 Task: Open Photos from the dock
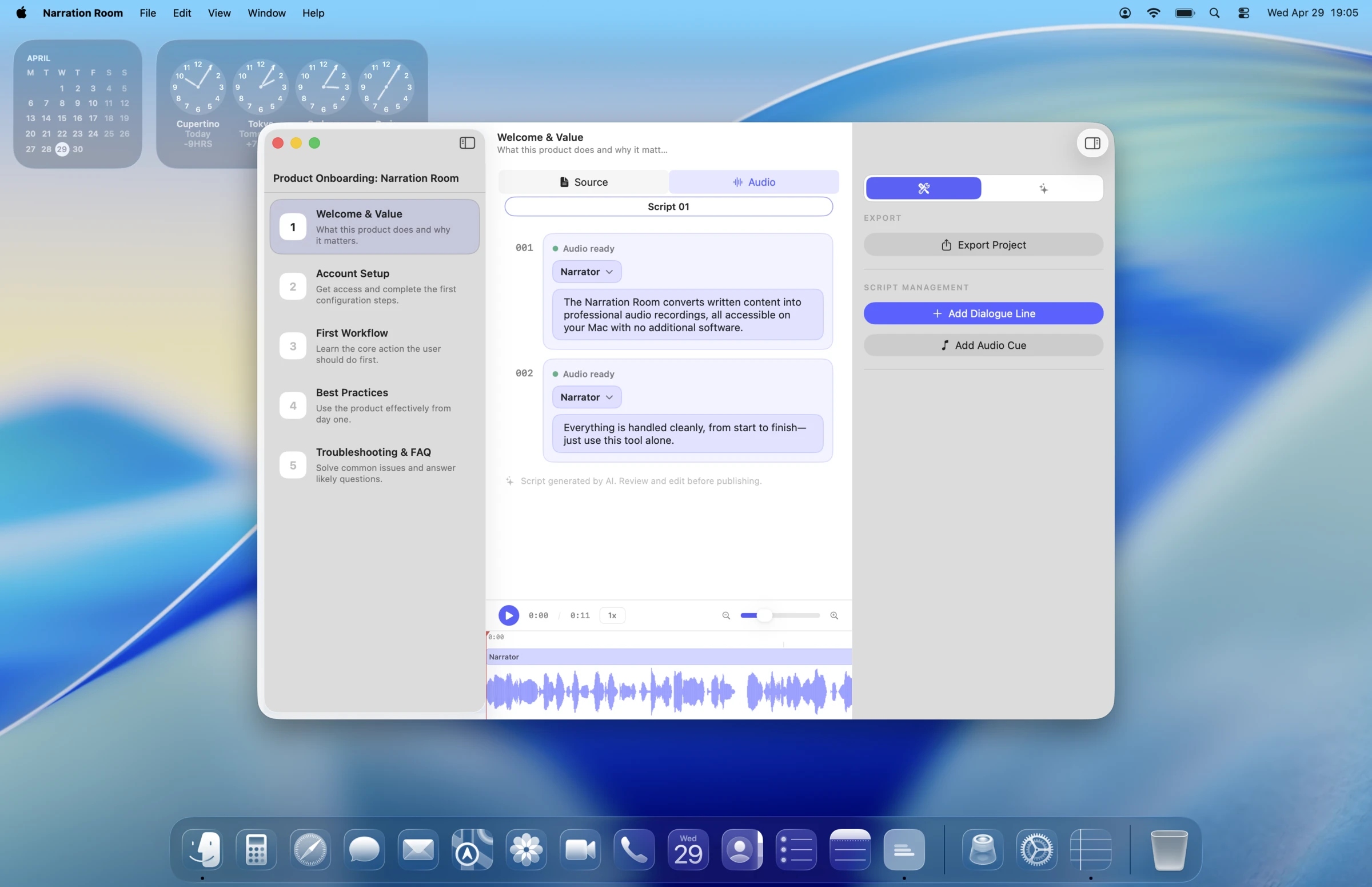point(527,849)
